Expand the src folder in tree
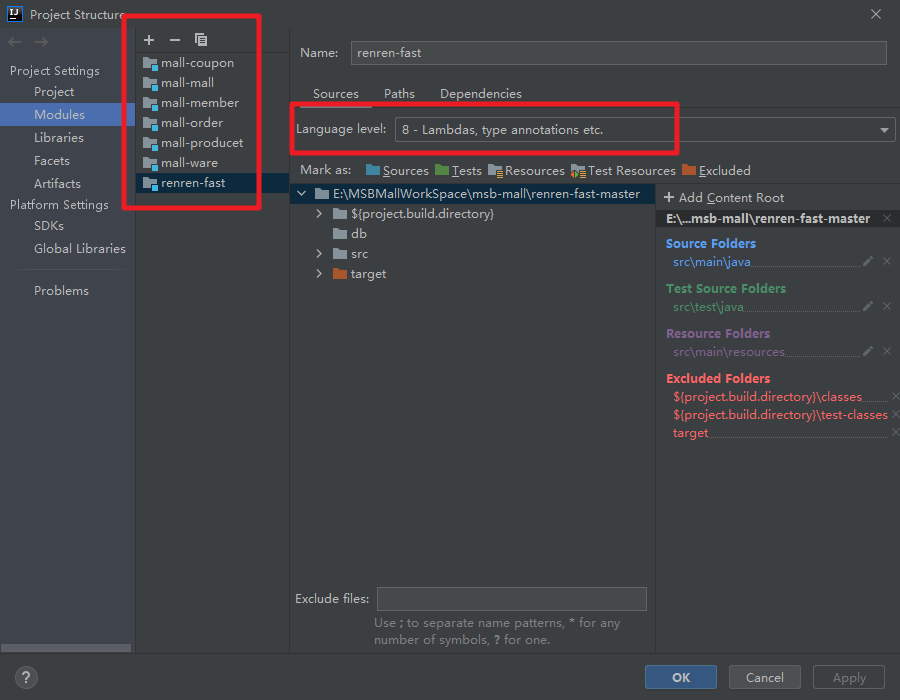This screenshot has height=700, width=900. tap(319, 254)
